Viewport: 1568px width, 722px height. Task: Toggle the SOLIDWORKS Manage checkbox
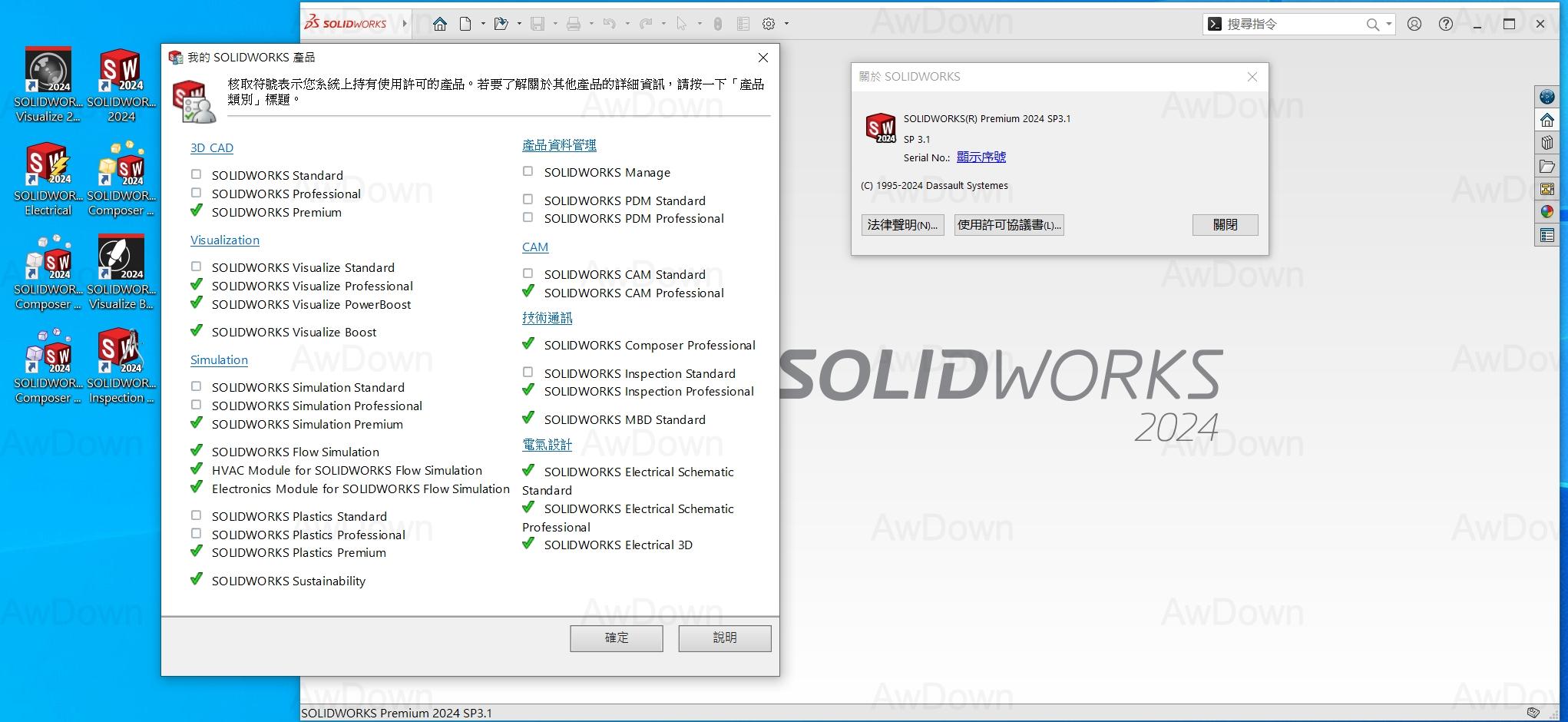point(528,171)
